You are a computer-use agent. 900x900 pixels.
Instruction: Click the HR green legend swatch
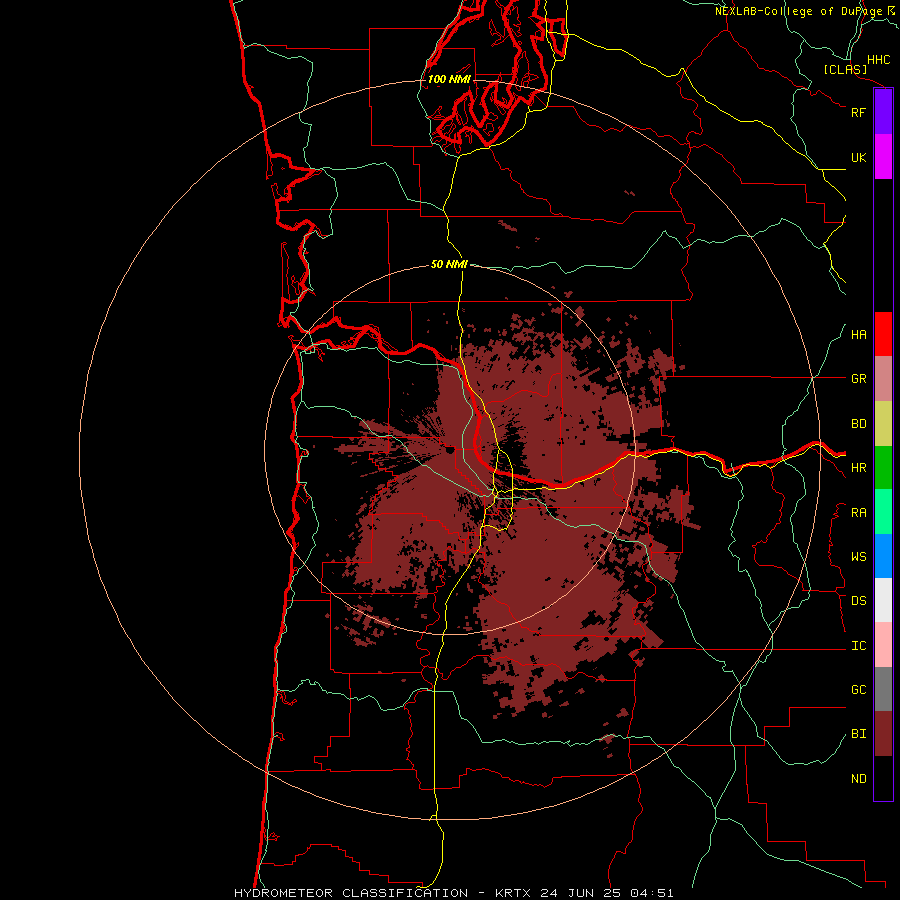pos(883,468)
